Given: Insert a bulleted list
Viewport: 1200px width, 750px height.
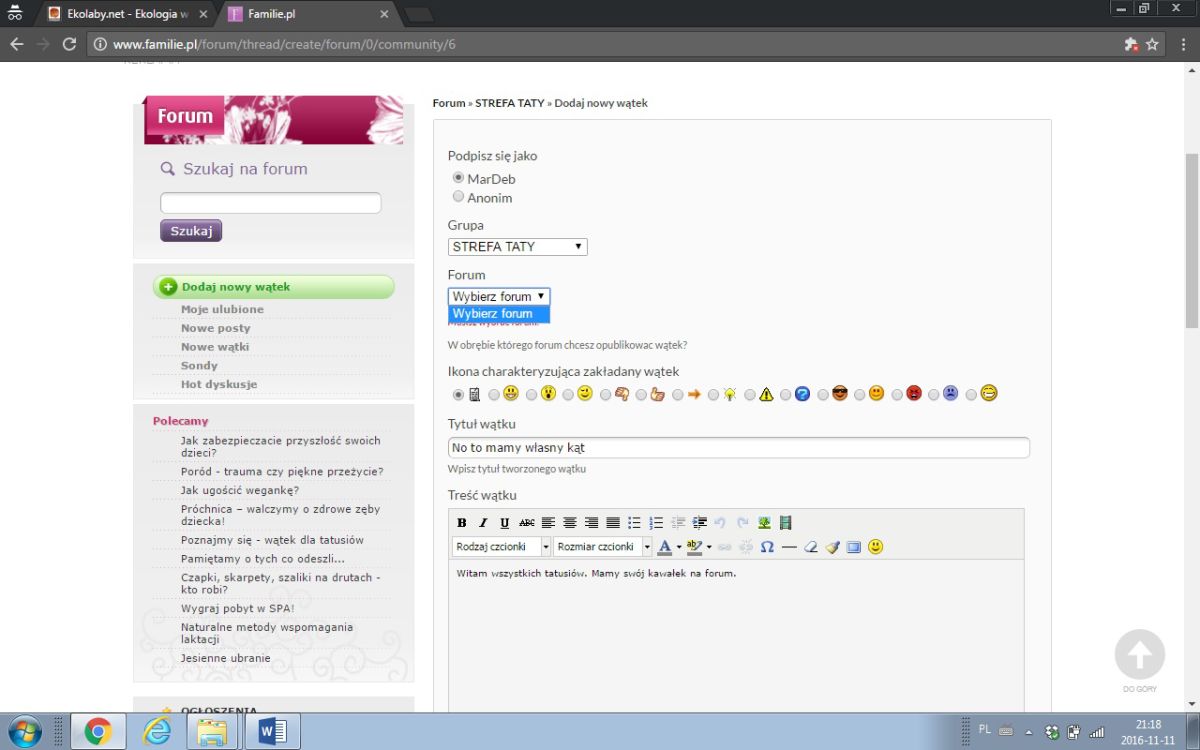Looking at the screenshot, I should 634,523.
